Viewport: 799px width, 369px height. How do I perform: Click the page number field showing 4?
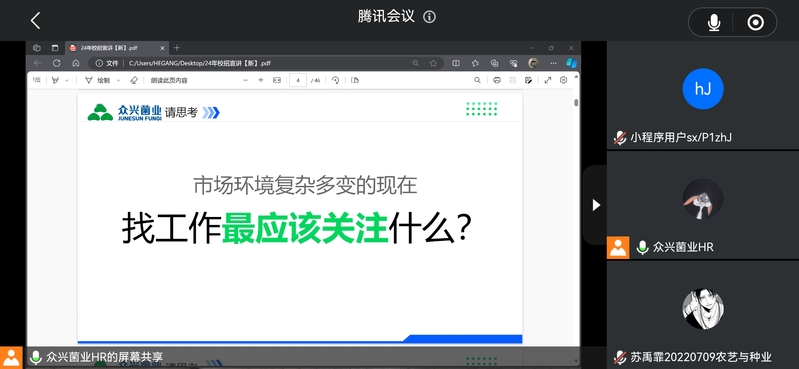[x=298, y=80]
